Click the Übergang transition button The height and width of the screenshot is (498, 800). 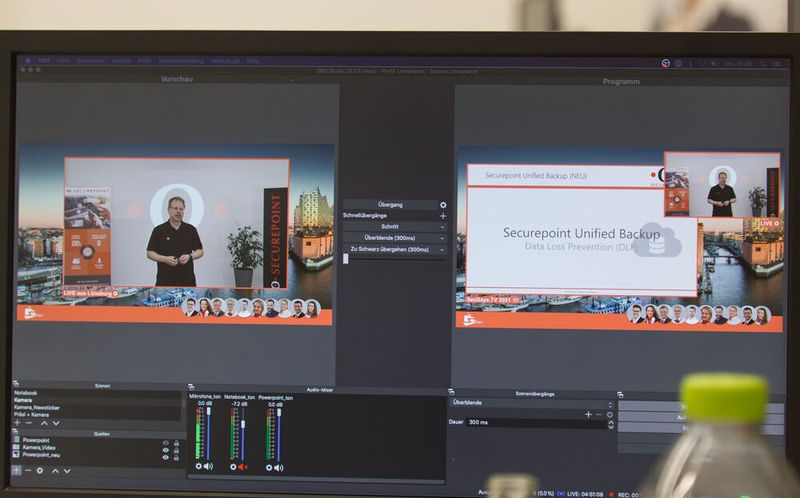click(390, 205)
